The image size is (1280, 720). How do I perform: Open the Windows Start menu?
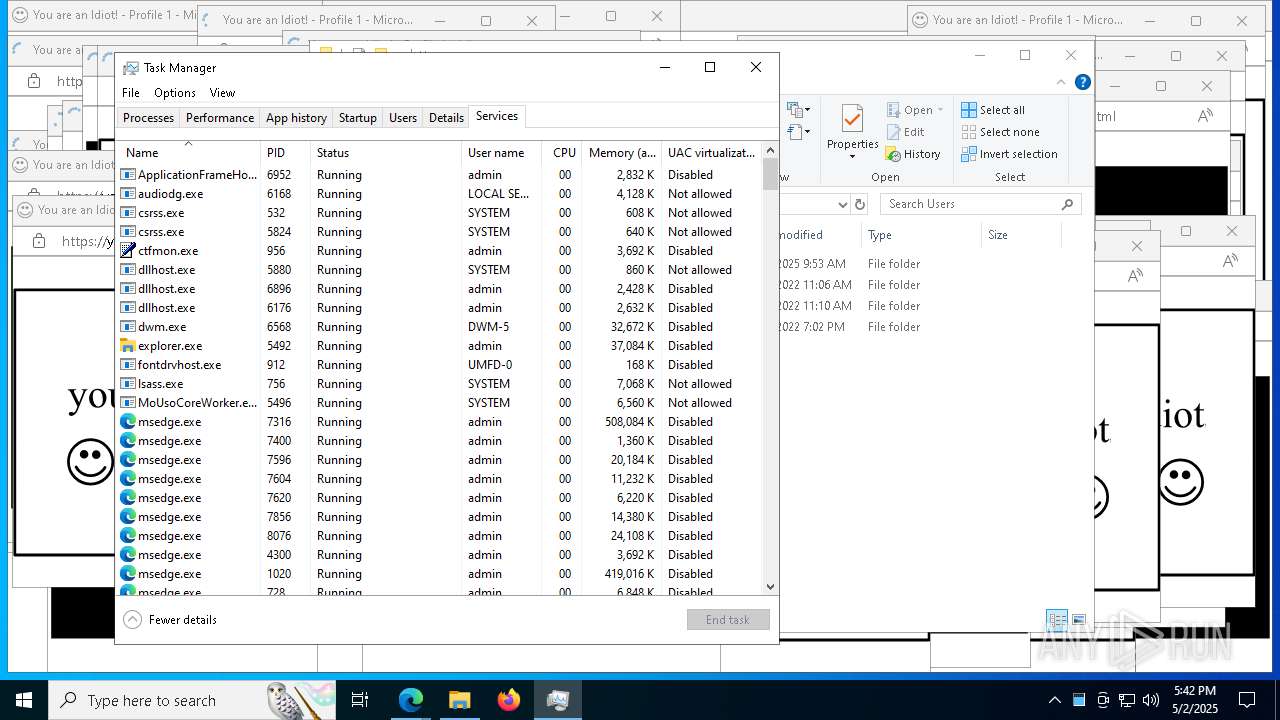23,700
